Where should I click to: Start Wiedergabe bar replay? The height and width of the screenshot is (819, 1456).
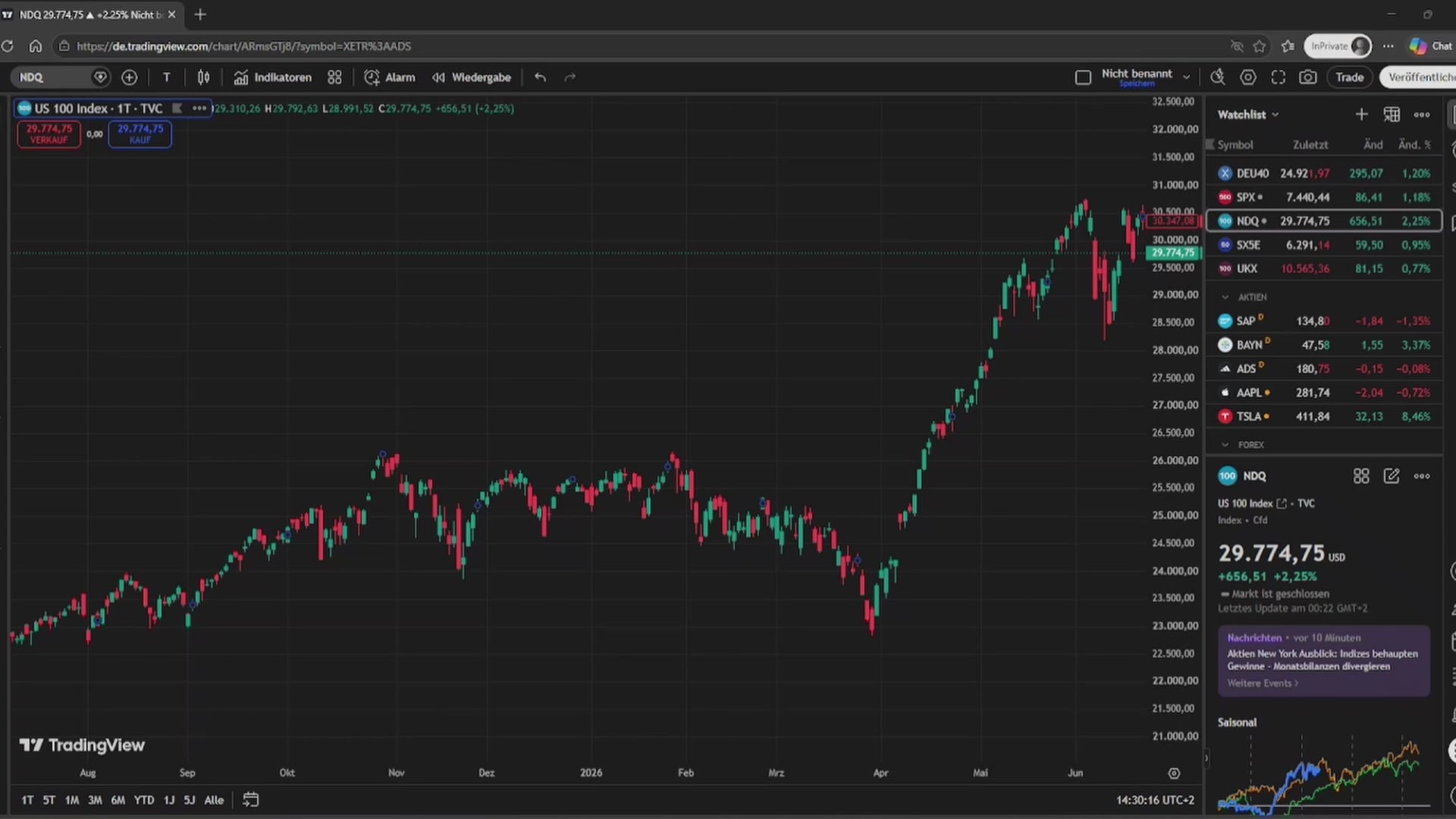click(472, 77)
